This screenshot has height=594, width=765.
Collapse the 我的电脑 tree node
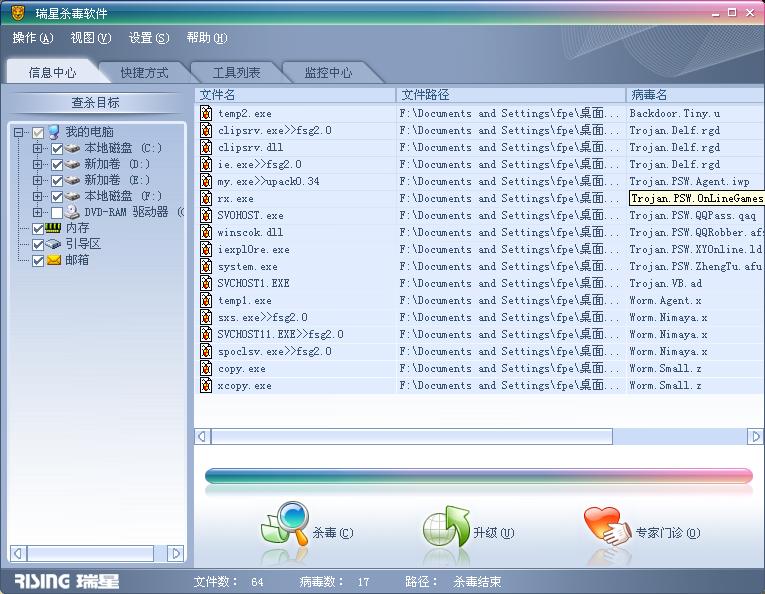pyautogui.click(x=19, y=132)
